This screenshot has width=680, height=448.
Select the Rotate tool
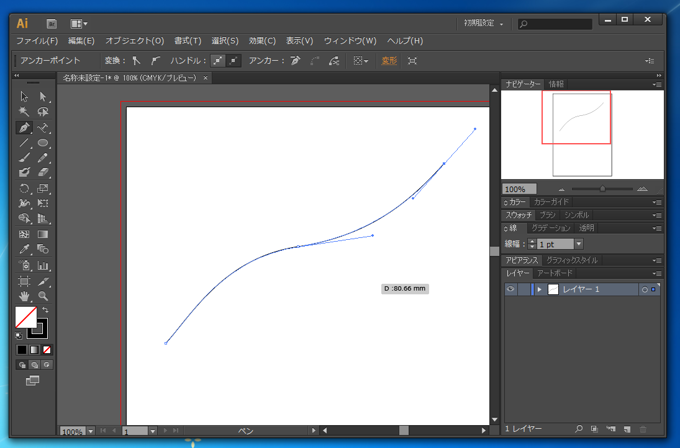tap(24, 188)
